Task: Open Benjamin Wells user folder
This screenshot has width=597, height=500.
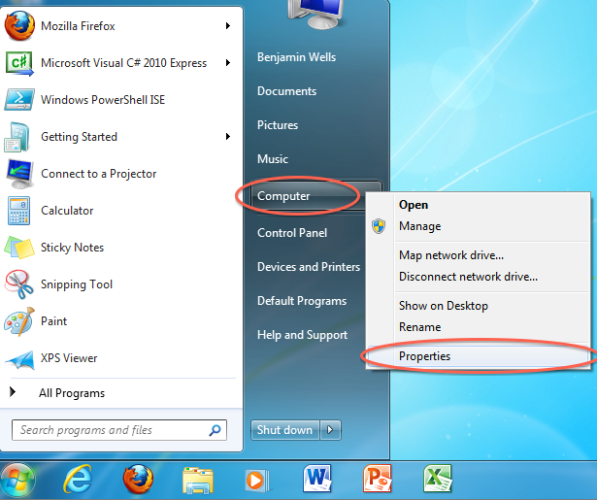Action: (296, 57)
